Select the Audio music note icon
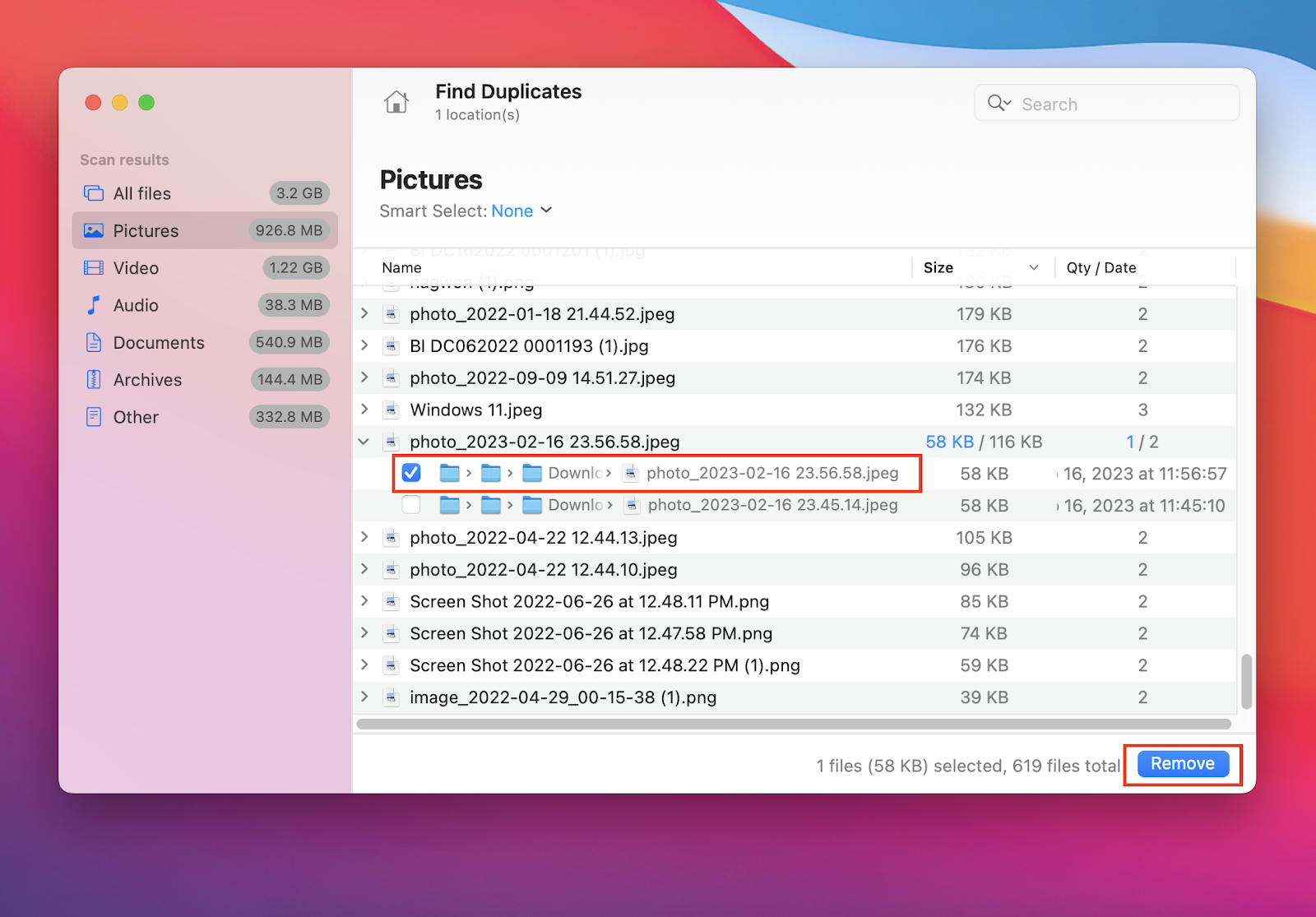Screen dimensions: 1316x917 [94, 305]
